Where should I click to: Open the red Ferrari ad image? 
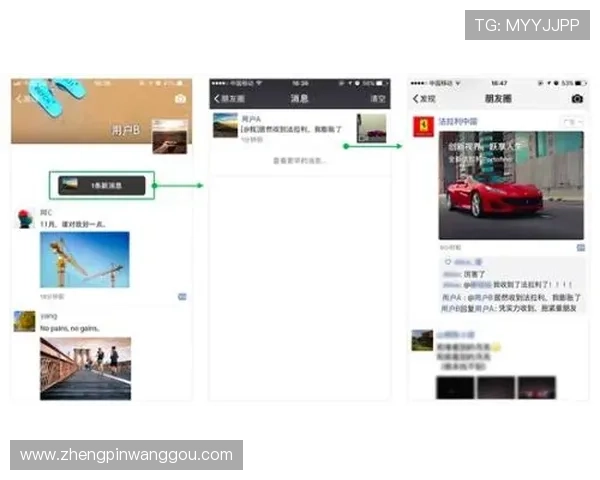(x=511, y=185)
